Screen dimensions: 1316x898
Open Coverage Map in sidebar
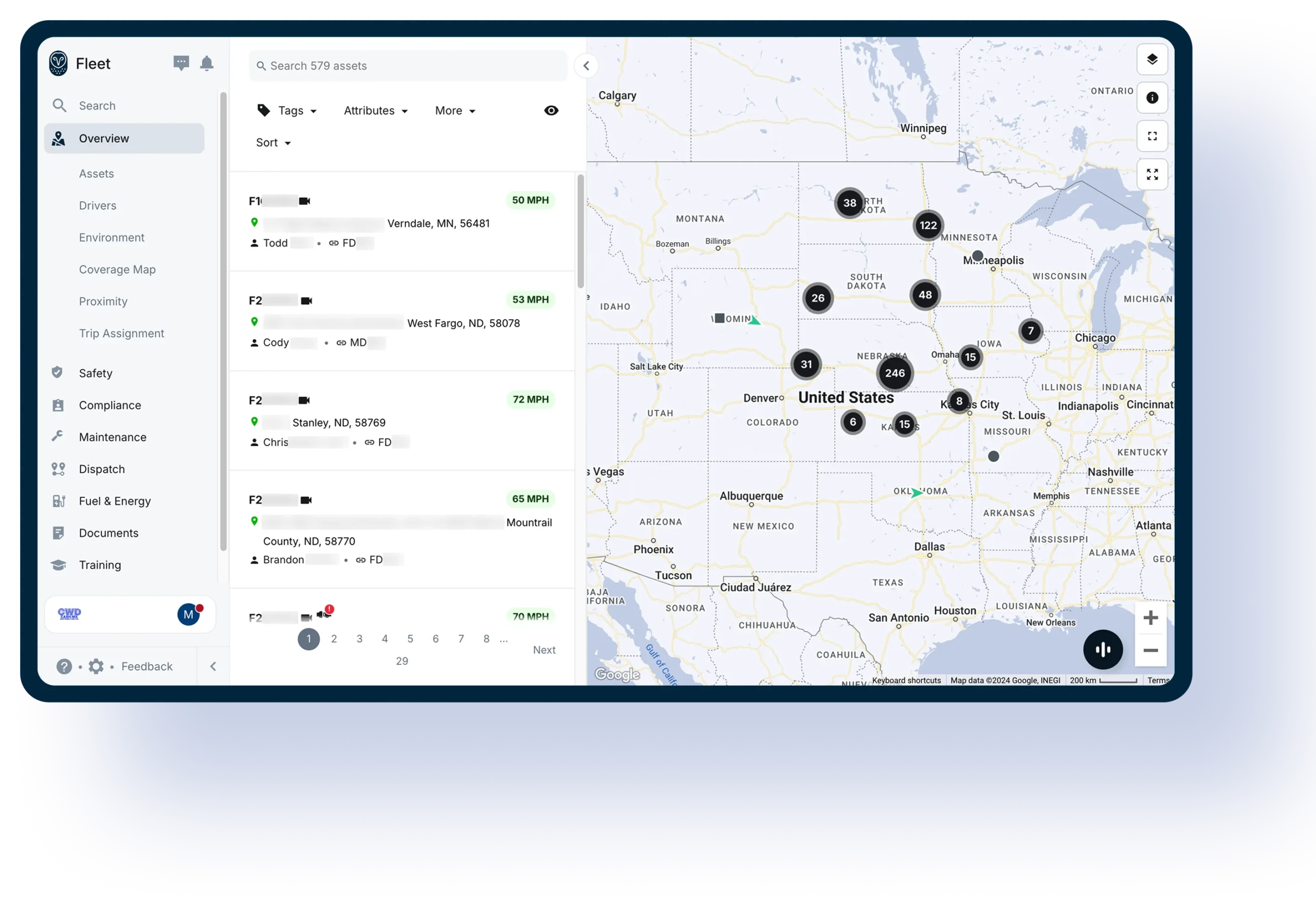[117, 269]
